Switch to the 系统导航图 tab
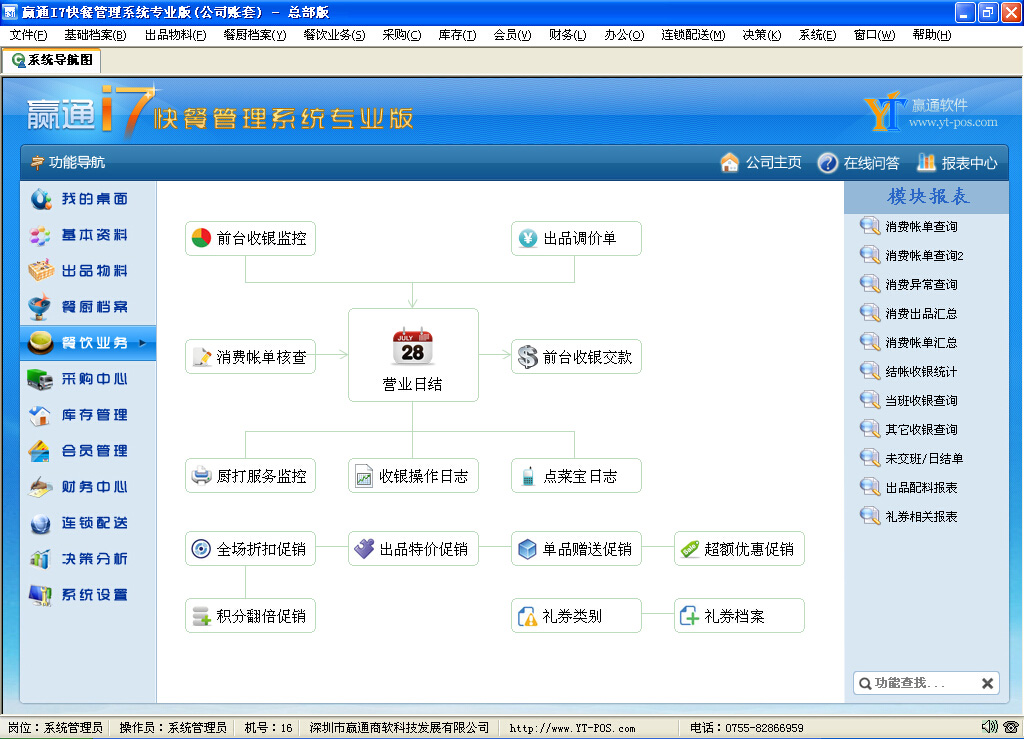 click(x=52, y=60)
